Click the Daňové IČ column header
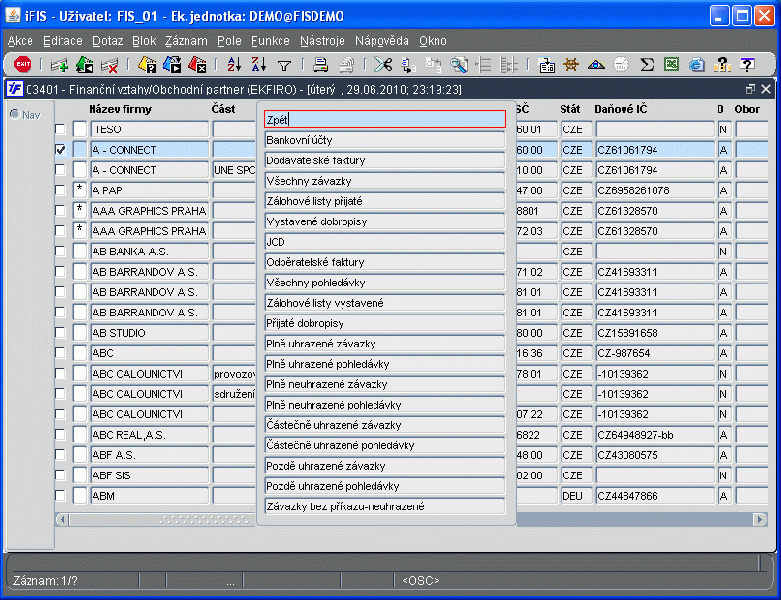The height and width of the screenshot is (600, 781). pos(621,109)
